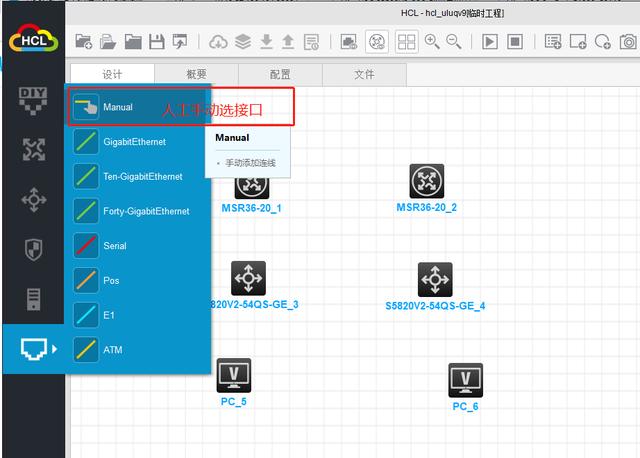Viewport: 640px width, 458px height.
Task: Switch to the 配置 tab
Action: point(280,74)
